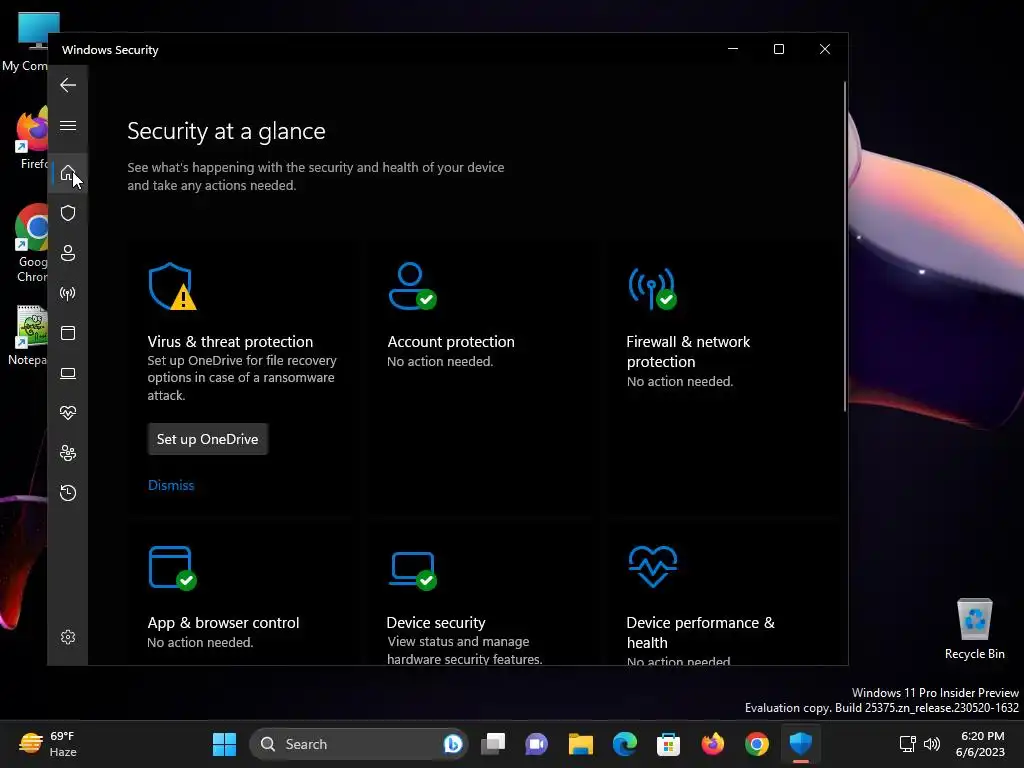Select the My Computer desktop icon
The height and width of the screenshot is (768, 1024).
click(x=25, y=40)
